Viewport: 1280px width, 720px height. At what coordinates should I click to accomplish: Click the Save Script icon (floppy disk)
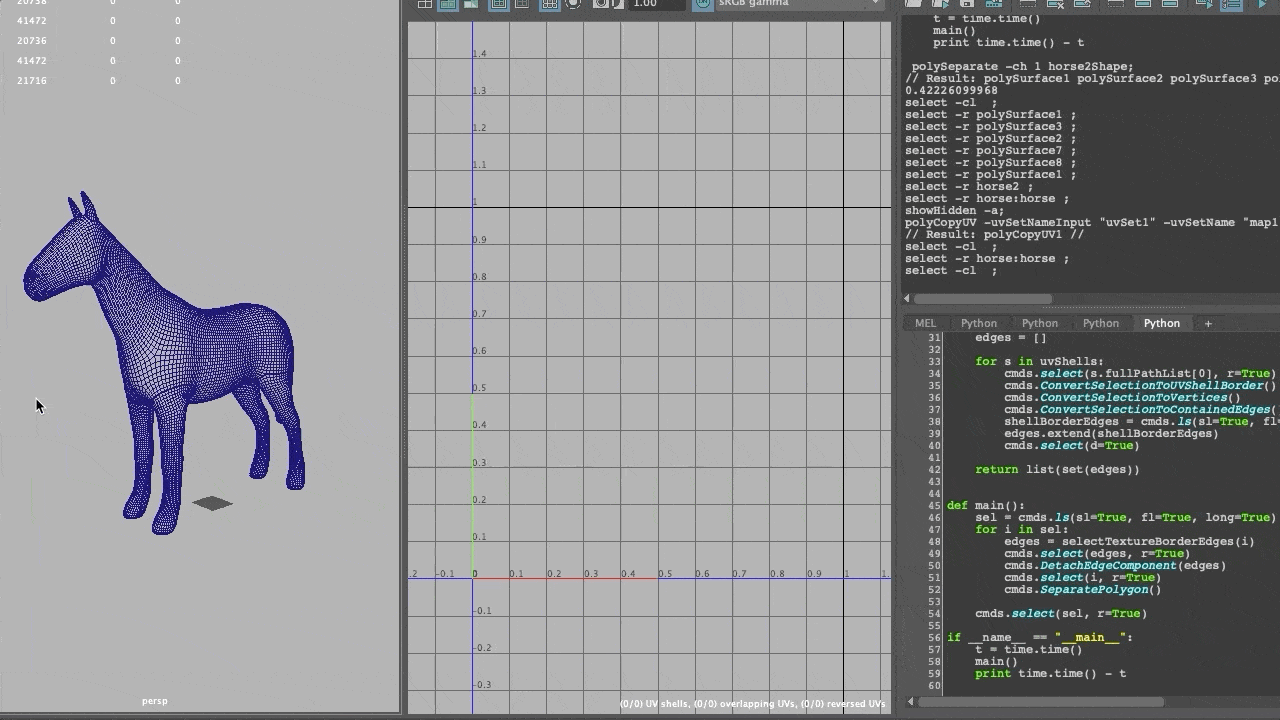(x=967, y=4)
